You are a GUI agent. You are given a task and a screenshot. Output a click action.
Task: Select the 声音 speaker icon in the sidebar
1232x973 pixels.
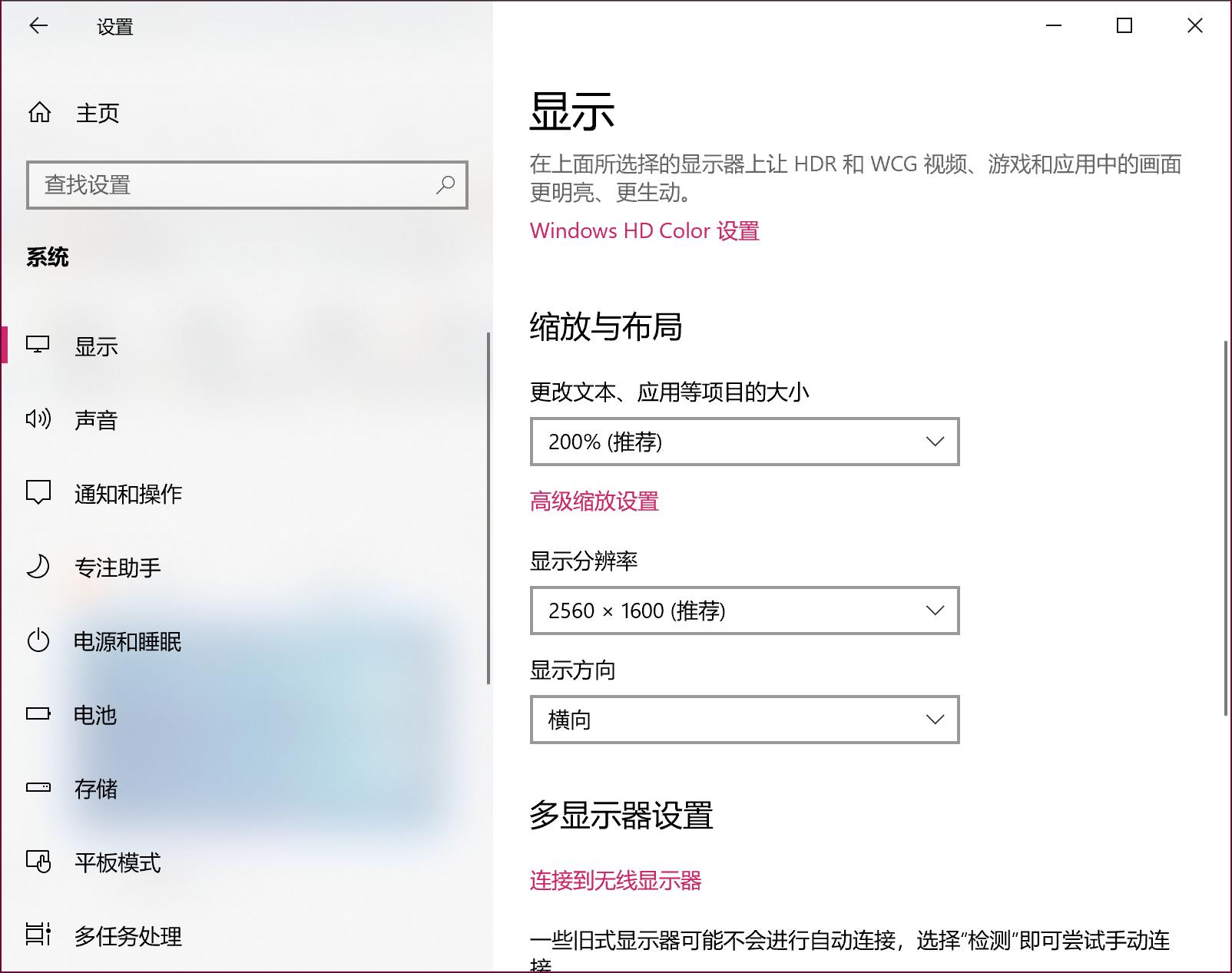39,420
